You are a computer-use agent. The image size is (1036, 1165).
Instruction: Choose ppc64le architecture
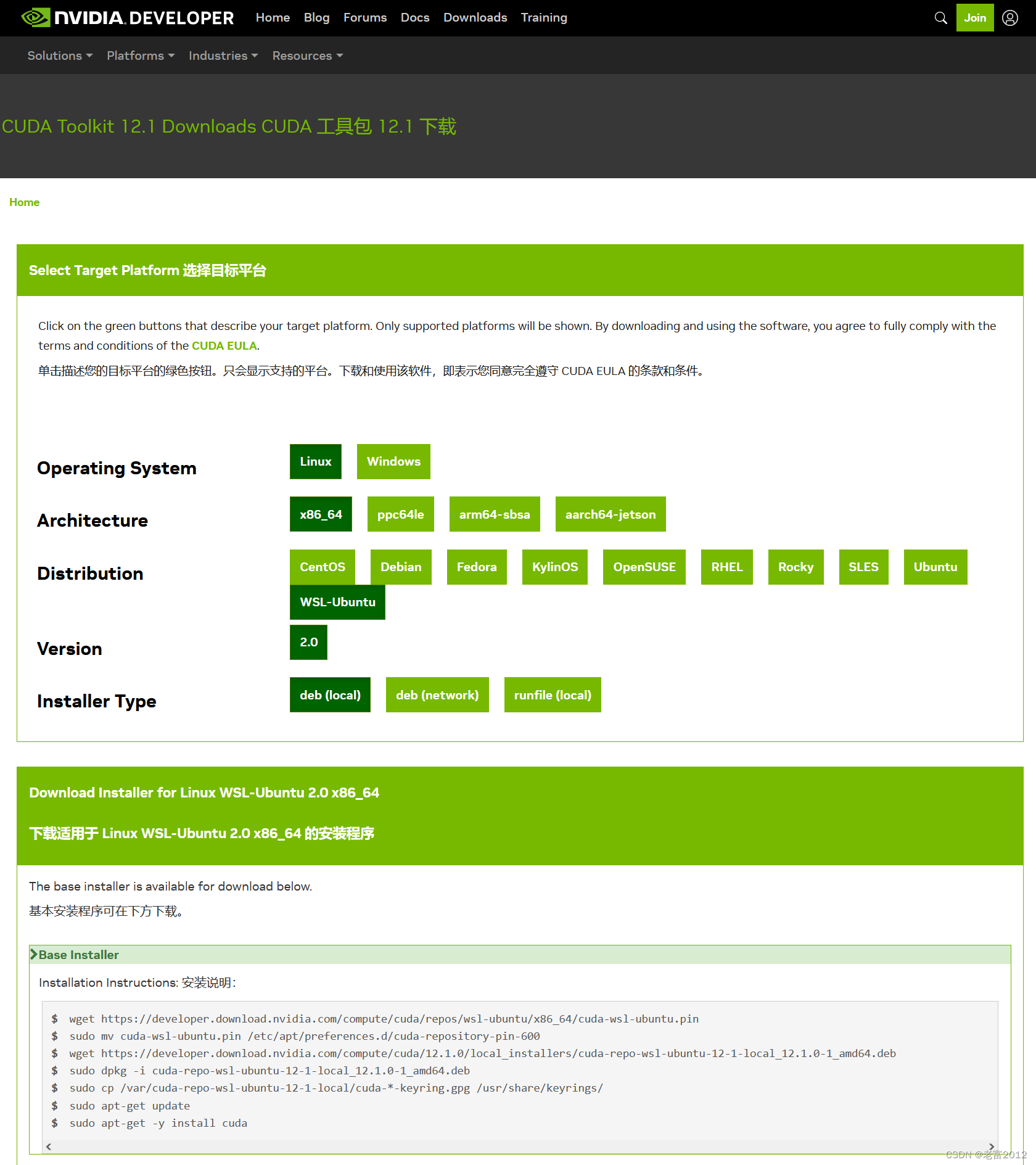pos(401,514)
